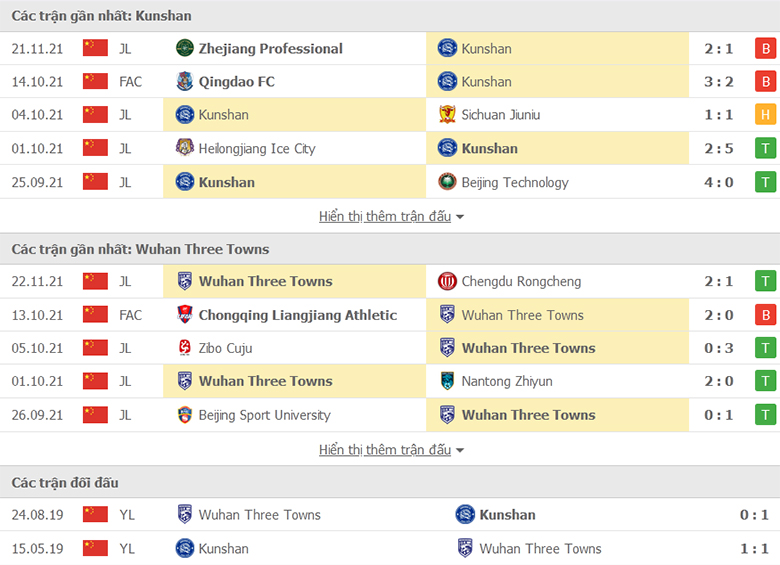
Task: Click the Beijing Technology team badge
Action: pyautogui.click(x=447, y=182)
